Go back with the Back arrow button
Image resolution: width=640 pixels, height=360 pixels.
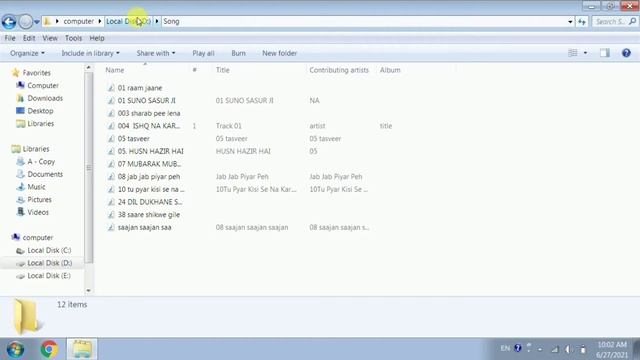point(9,22)
